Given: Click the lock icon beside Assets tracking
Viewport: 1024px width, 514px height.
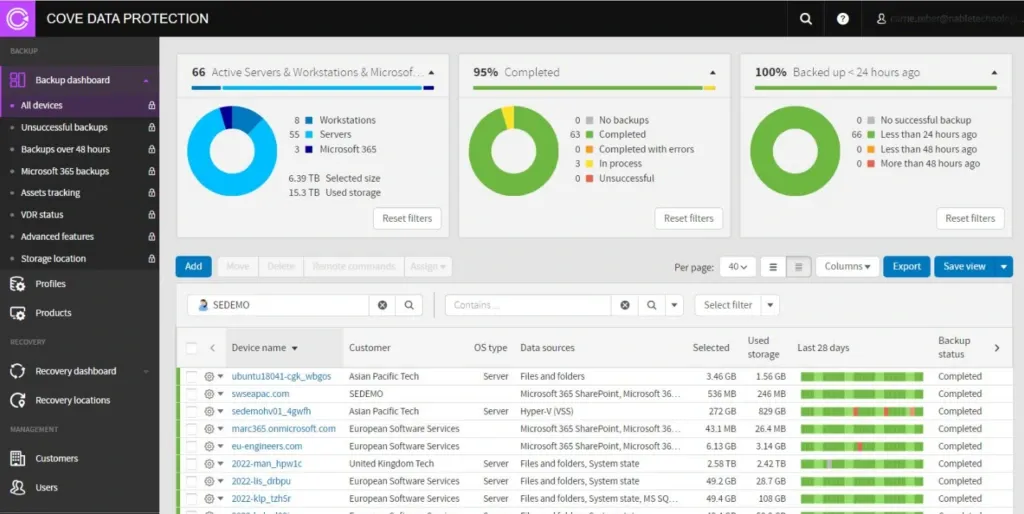Looking at the screenshot, I should click(152, 193).
